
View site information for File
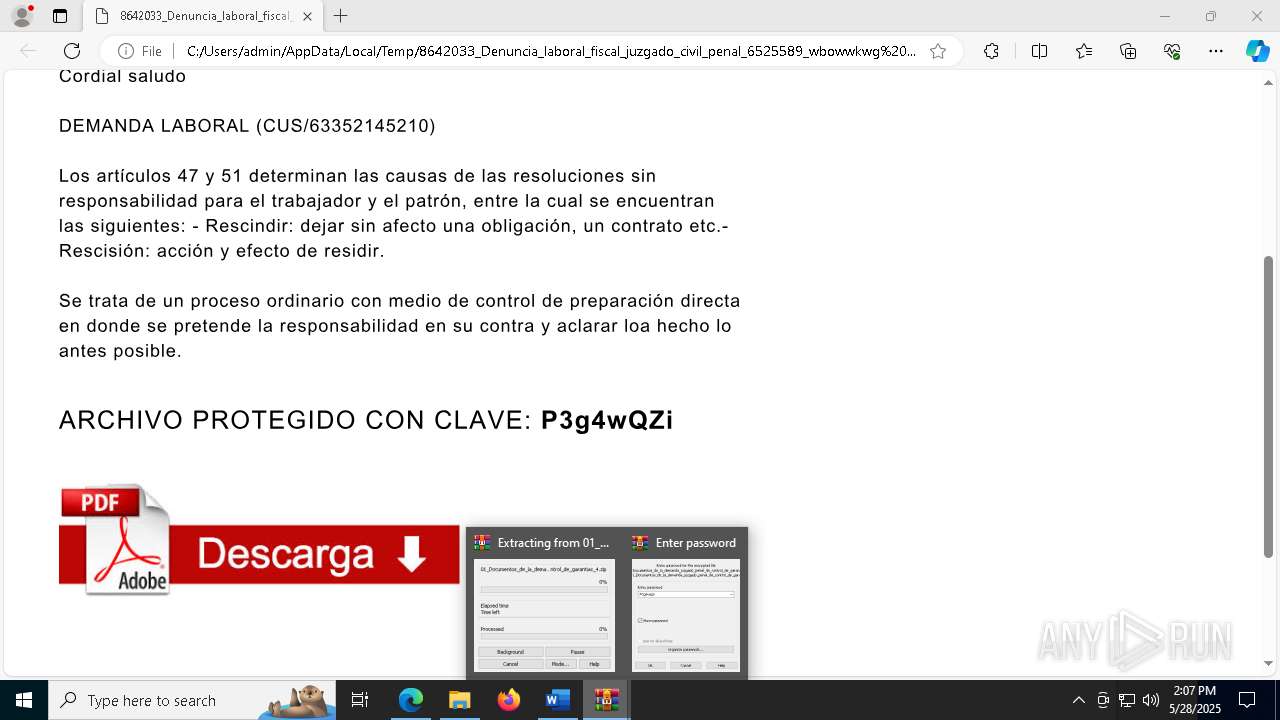pos(140,51)
